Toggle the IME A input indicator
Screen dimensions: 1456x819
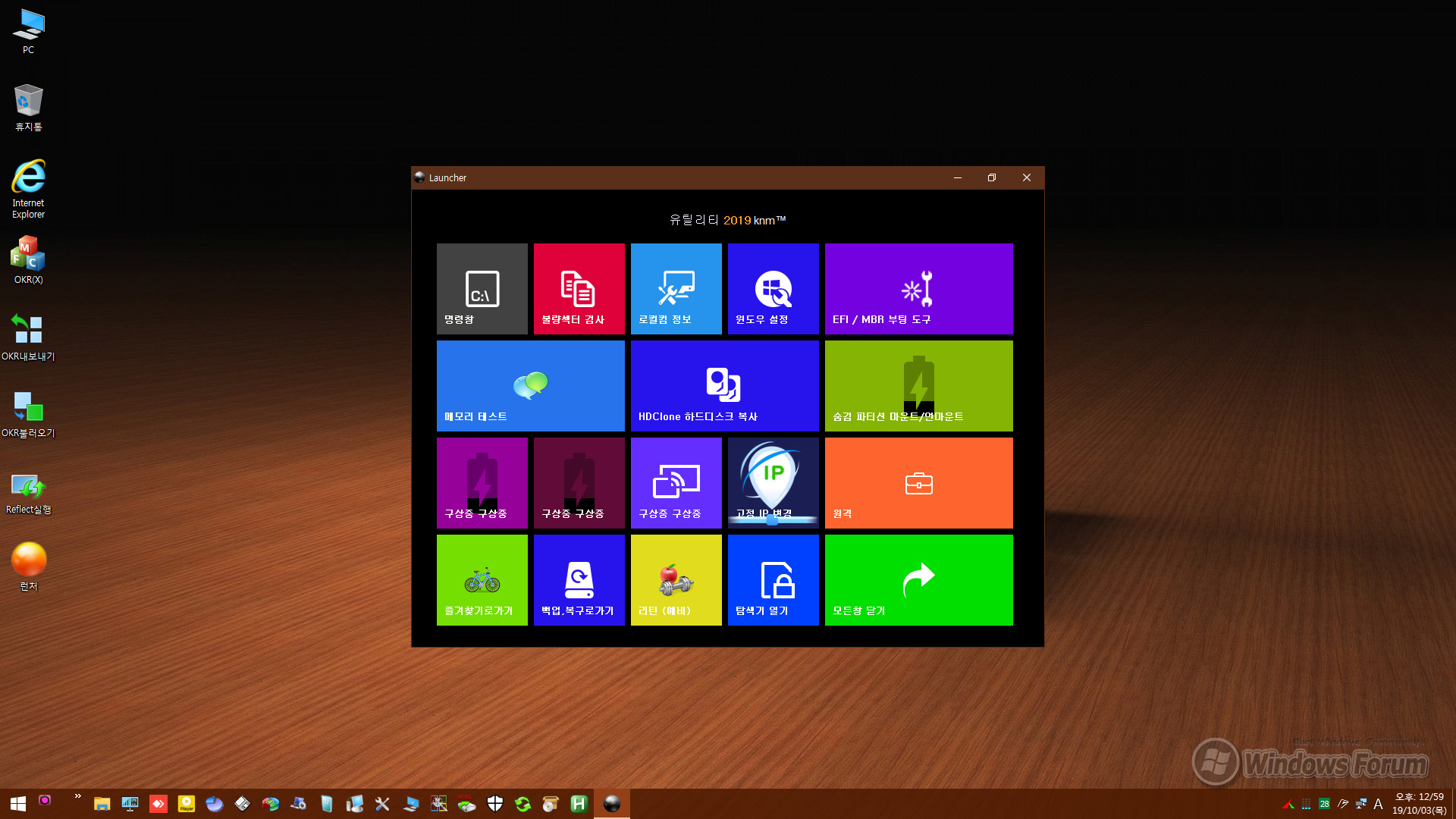click(1379, 804)
